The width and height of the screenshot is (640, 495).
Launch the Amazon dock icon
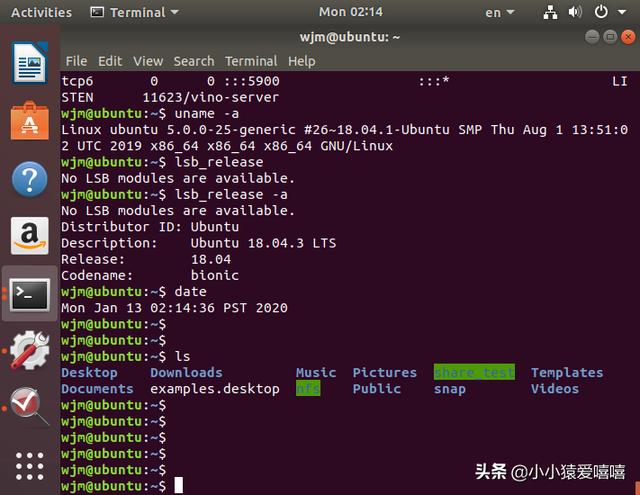tap(30, 236)
